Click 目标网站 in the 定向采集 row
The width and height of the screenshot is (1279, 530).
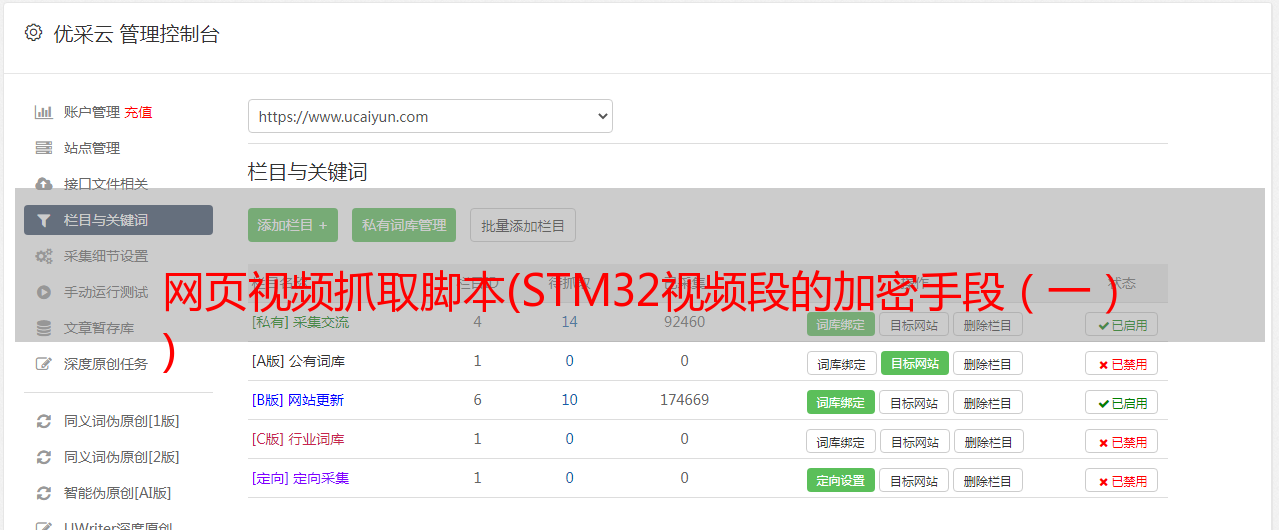tap(914, 480)
